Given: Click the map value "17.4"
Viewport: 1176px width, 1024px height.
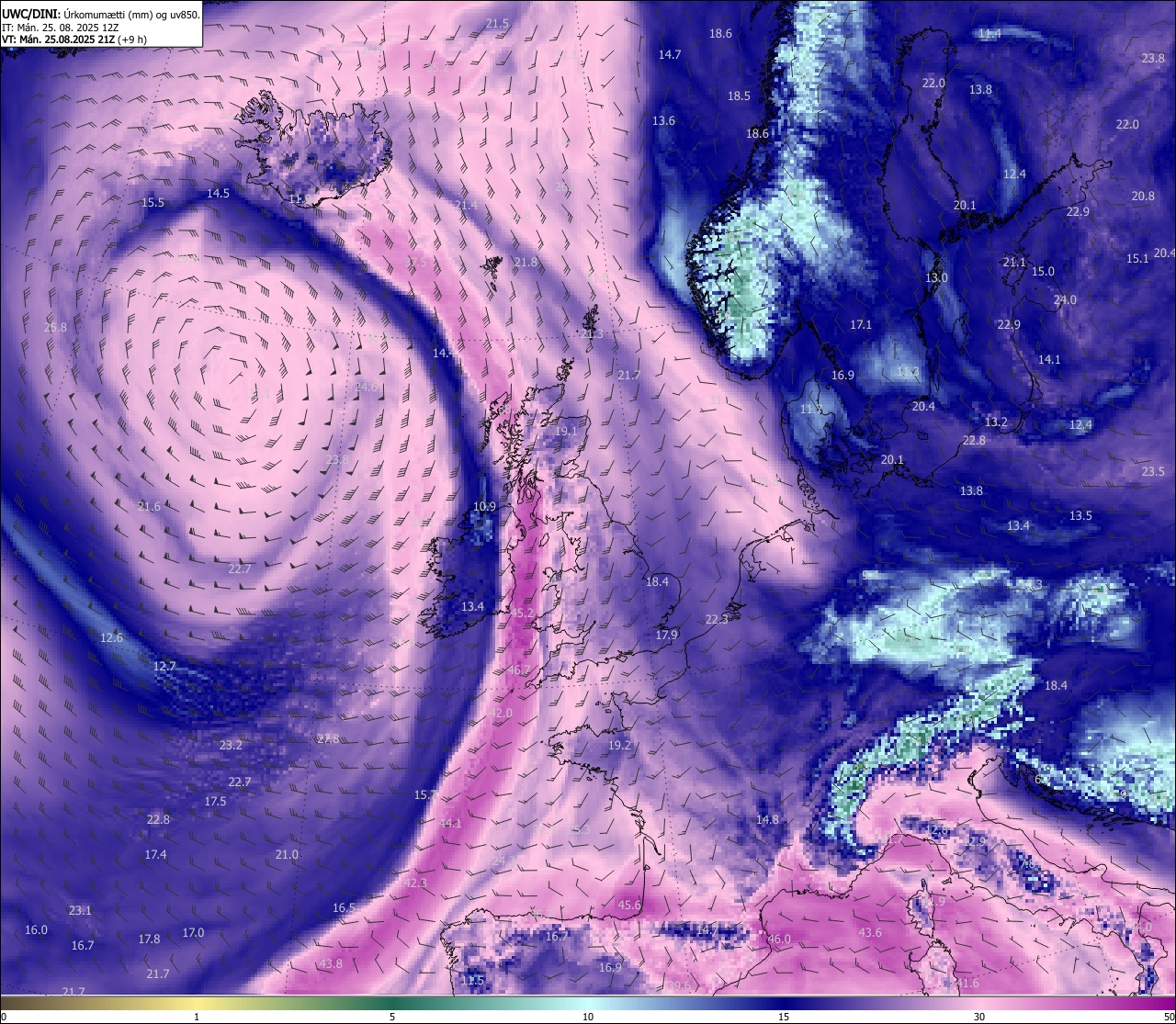Looking at the screenshot, I should click(155, 854).
